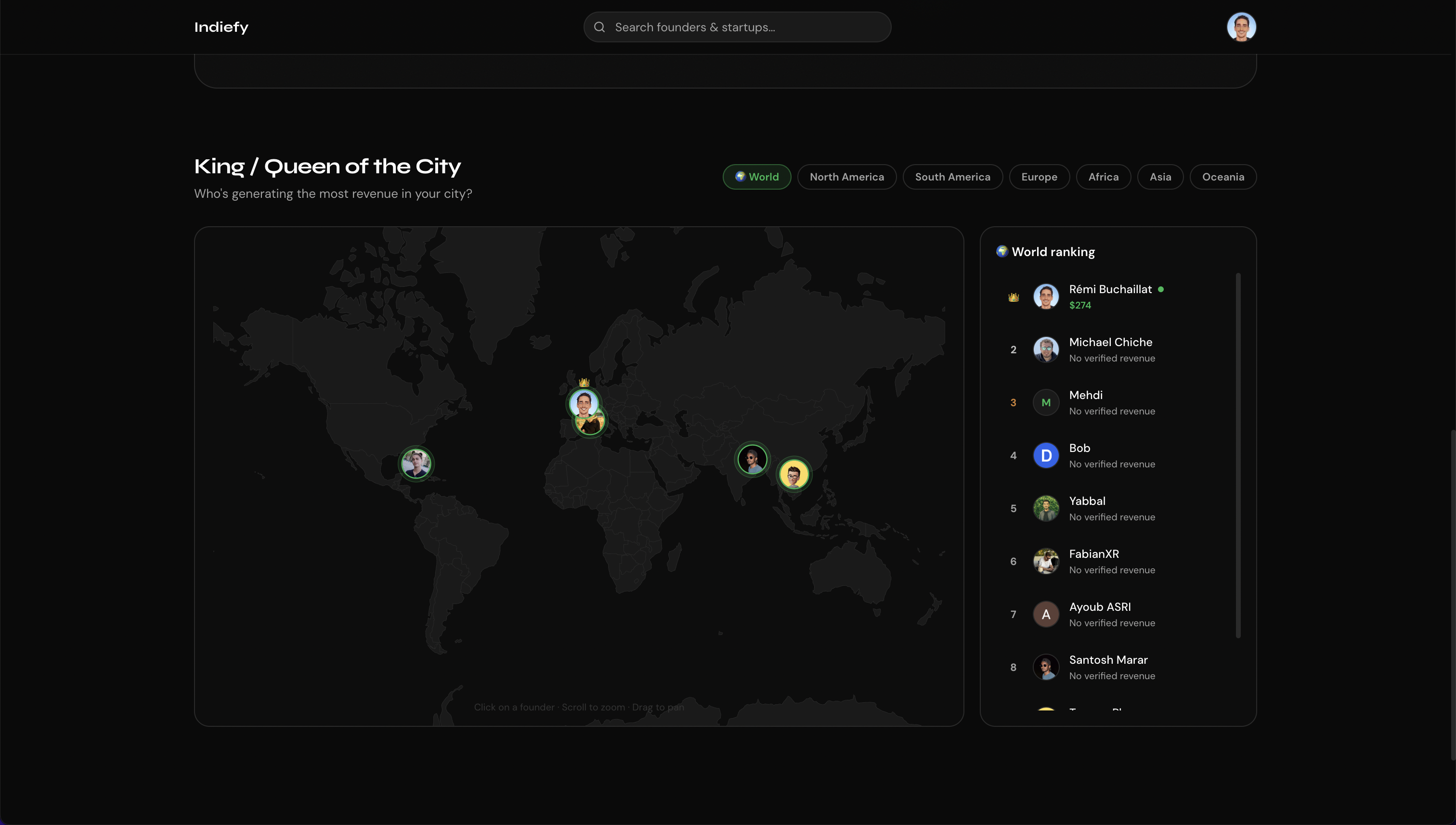
Task: Click the World ranking list scrollbar
Action: point(1238,455)
